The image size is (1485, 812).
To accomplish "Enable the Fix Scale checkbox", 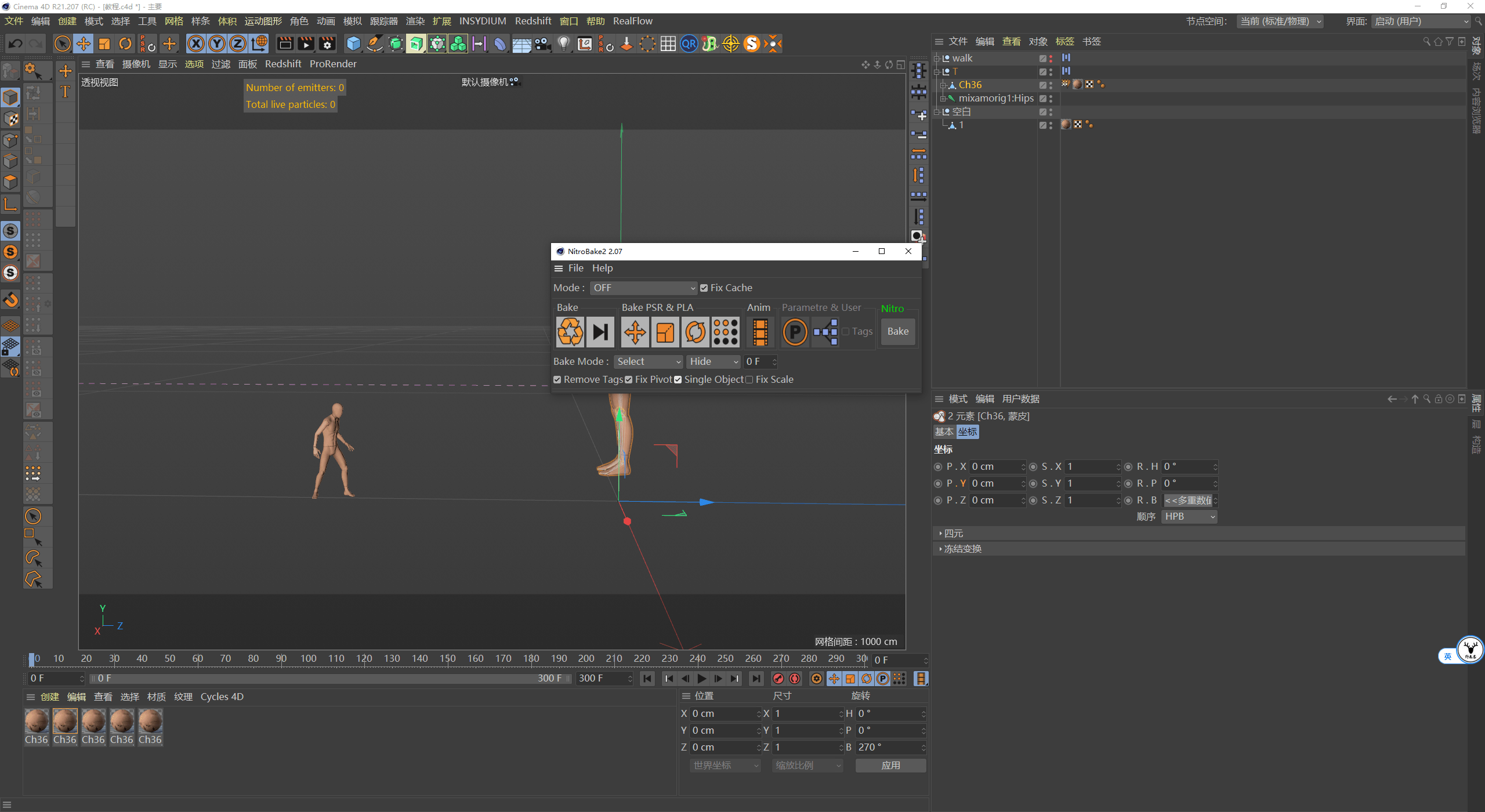I will pos(749,379).
